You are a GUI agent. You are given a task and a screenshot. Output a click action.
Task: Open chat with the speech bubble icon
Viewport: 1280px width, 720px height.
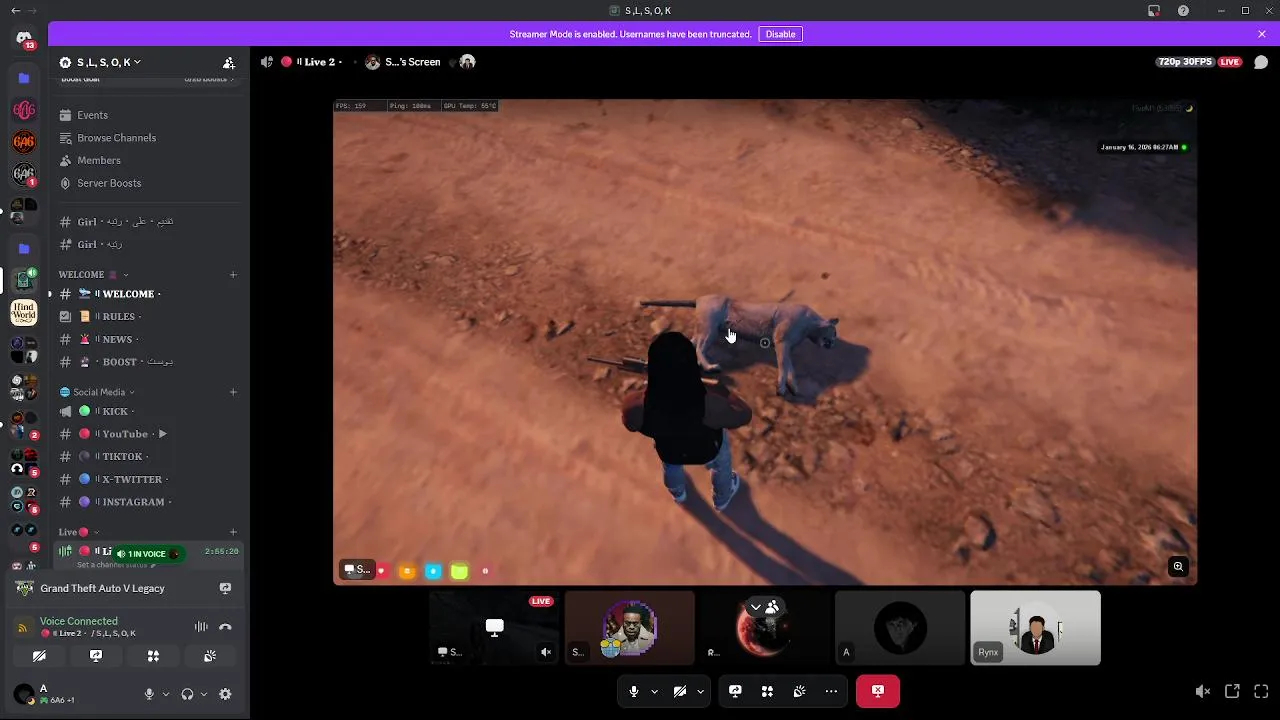click(1261, 62)
